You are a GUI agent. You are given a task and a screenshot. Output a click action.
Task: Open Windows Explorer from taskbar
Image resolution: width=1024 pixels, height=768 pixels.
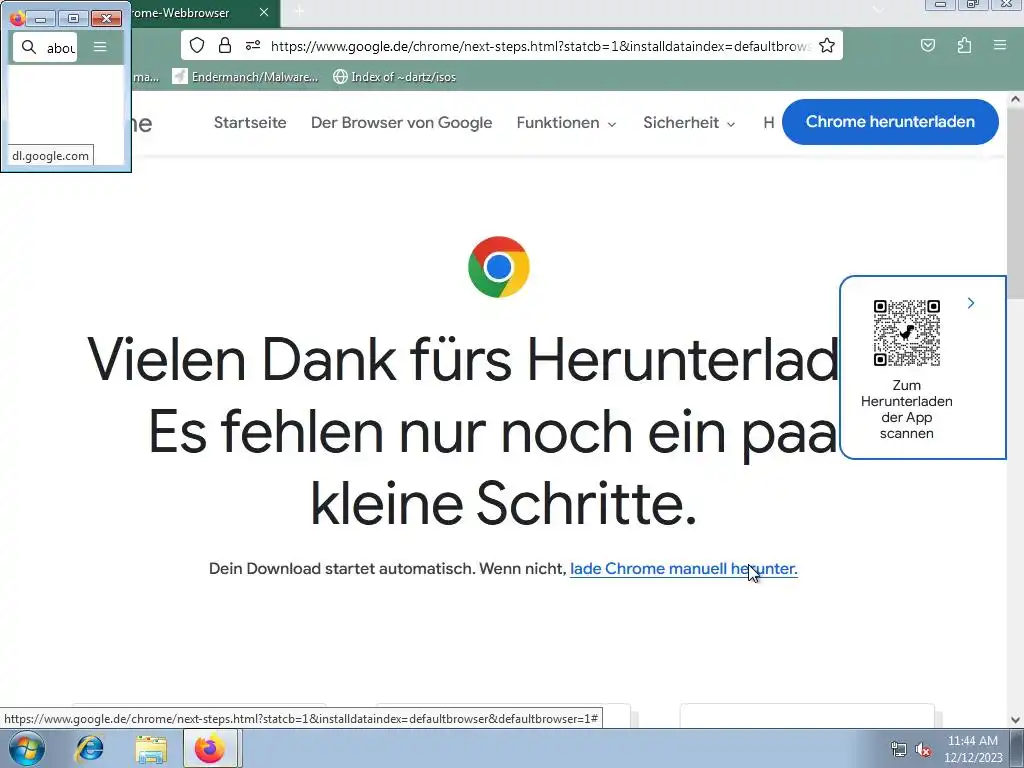[x=151, y=749]
